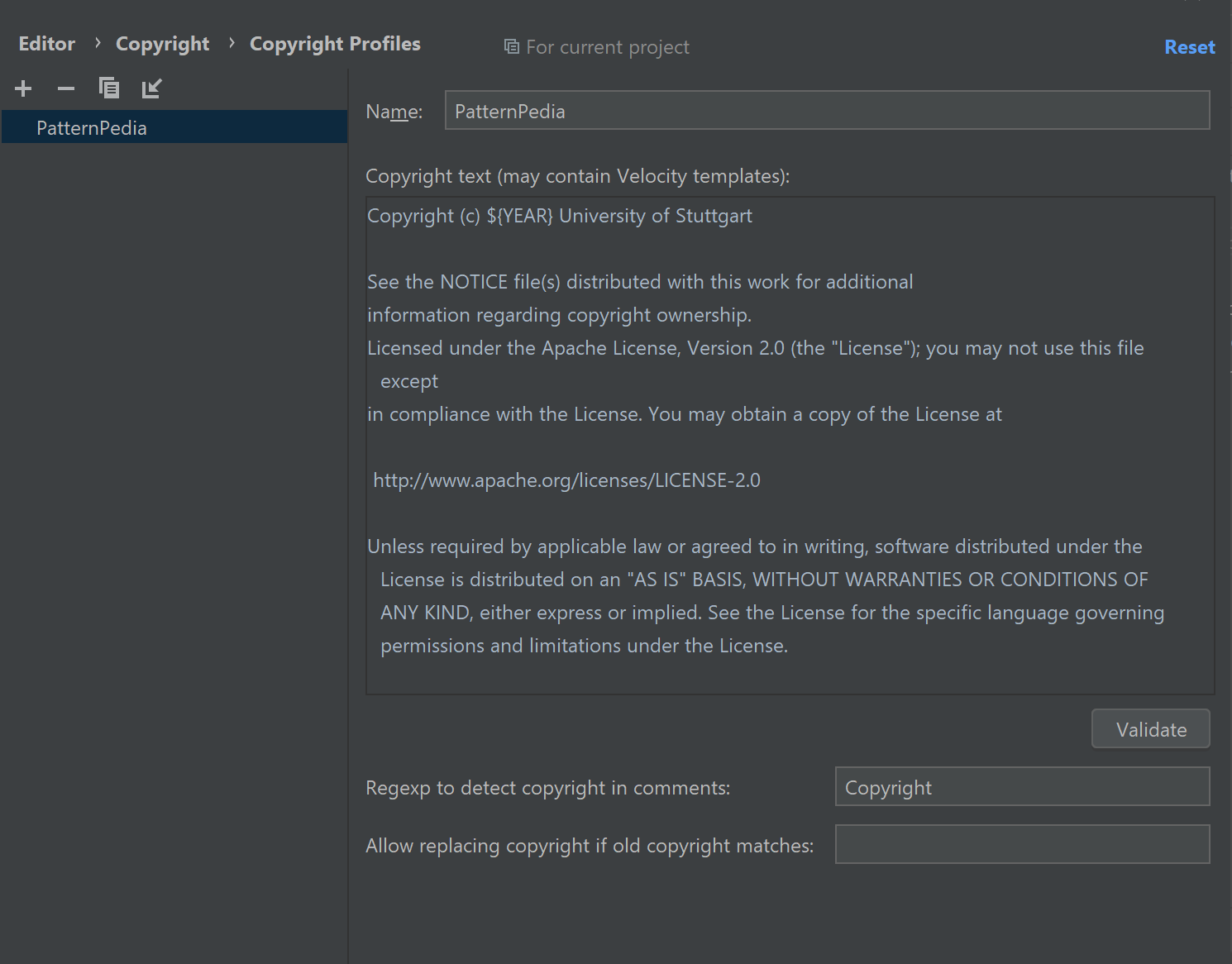Reset the settings changes

(x=1189, y=47)
